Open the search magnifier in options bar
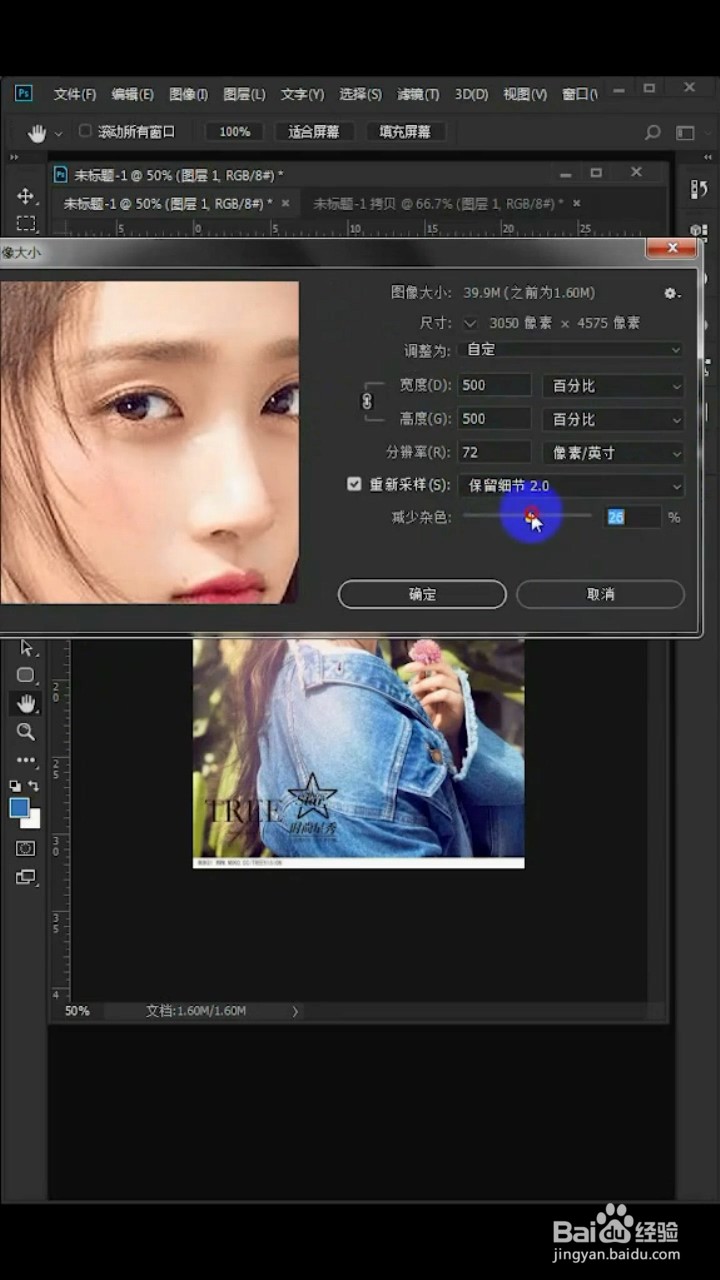The height and width of the screenshot is (1280, 720). coord(652,132)
